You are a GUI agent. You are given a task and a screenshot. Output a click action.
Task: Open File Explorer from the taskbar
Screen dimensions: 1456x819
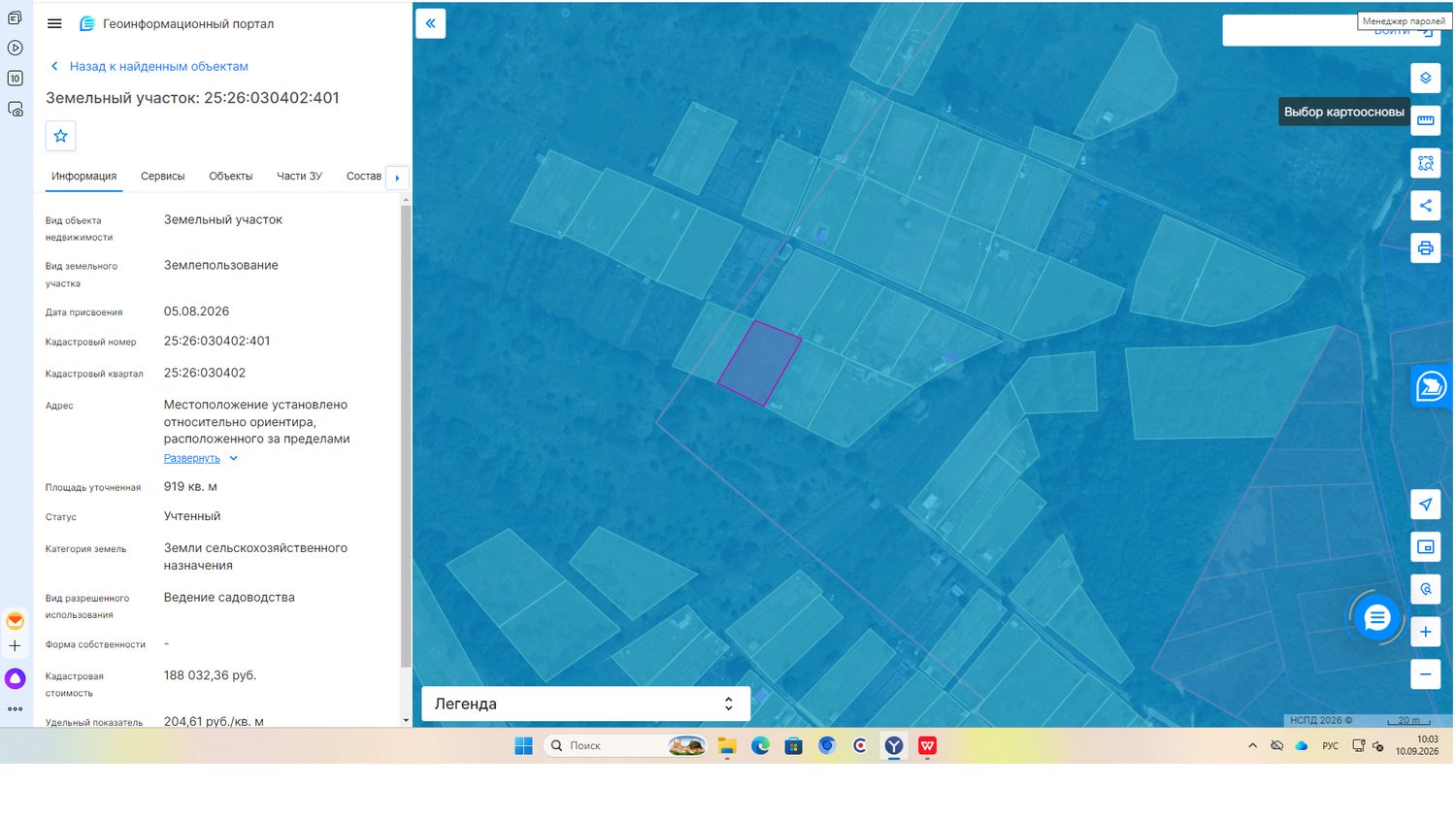tap(727, 745)
